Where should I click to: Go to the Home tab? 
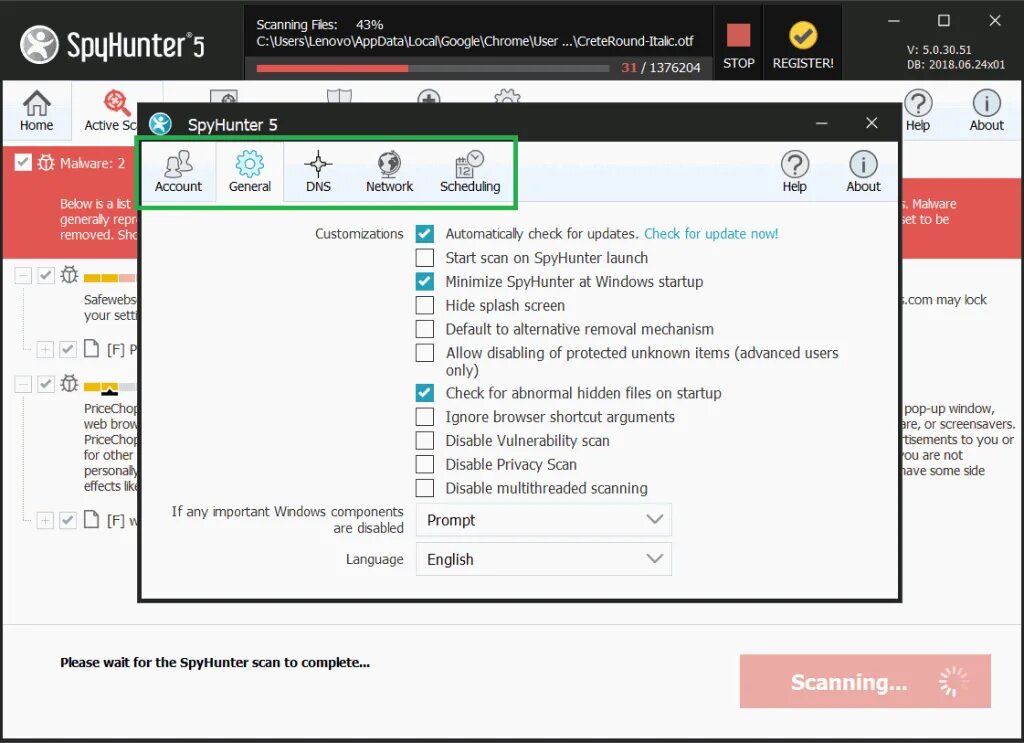coord(37,110)
